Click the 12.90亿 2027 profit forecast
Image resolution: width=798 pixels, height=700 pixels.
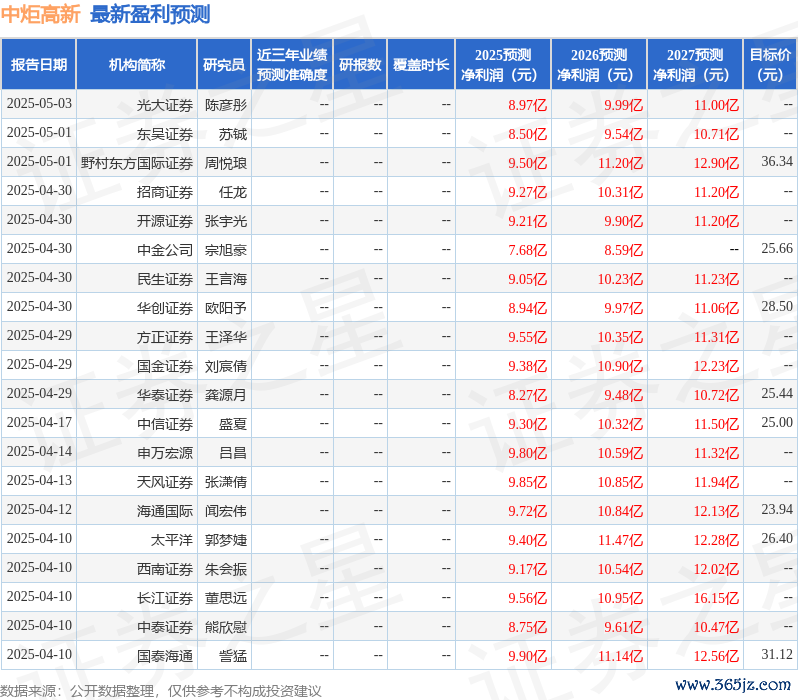point(716,163)
